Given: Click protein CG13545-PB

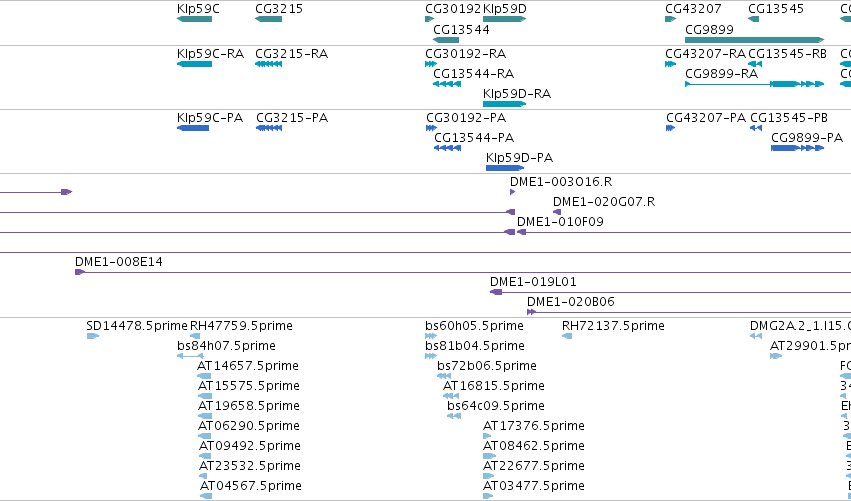Looking at the screenshot, I should [x=756, y=128].
